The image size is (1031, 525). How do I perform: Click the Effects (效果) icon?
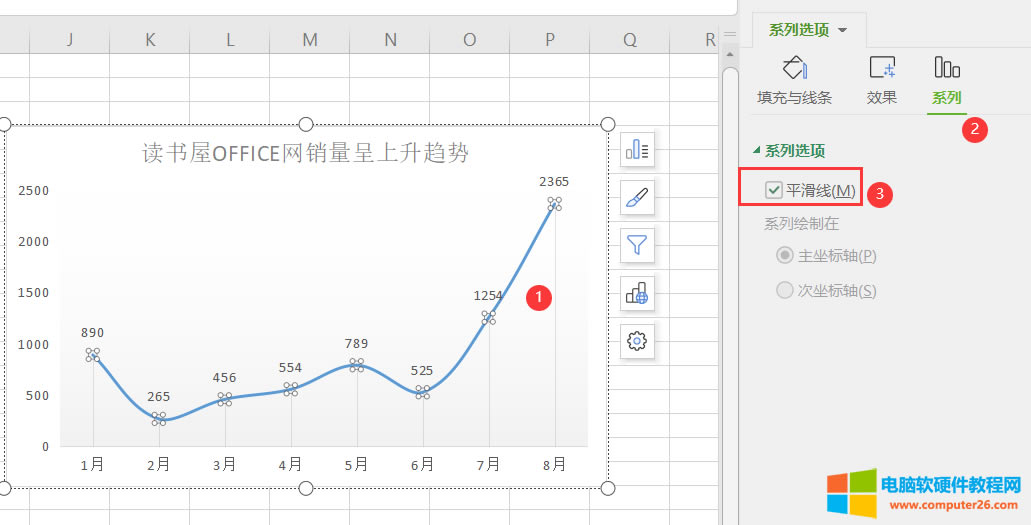[x=881, y=68]
